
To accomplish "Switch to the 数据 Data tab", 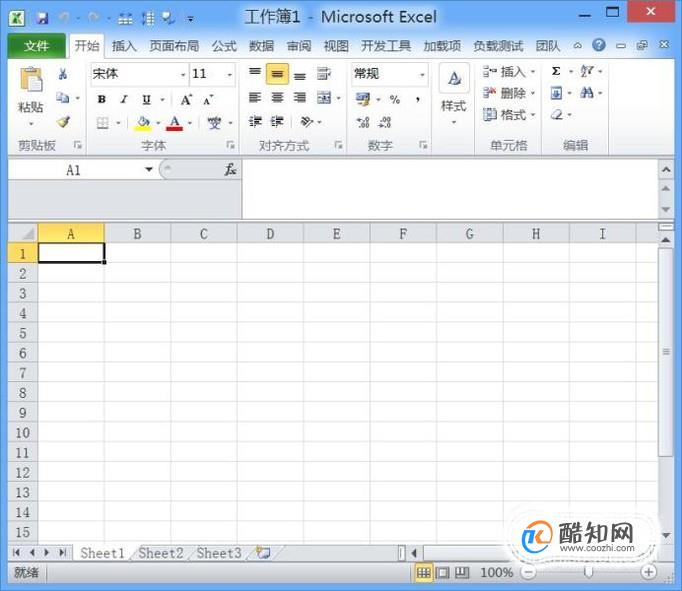I will click(x=261, y=46).
